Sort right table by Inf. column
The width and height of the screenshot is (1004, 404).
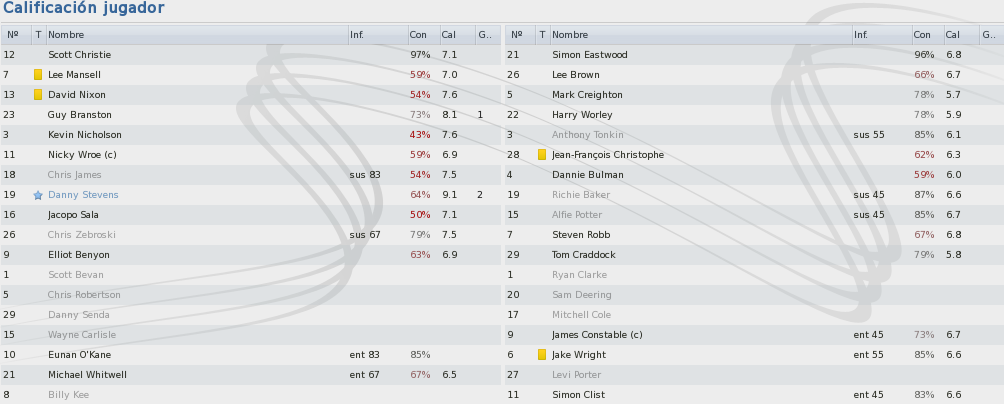pos(882,35)
